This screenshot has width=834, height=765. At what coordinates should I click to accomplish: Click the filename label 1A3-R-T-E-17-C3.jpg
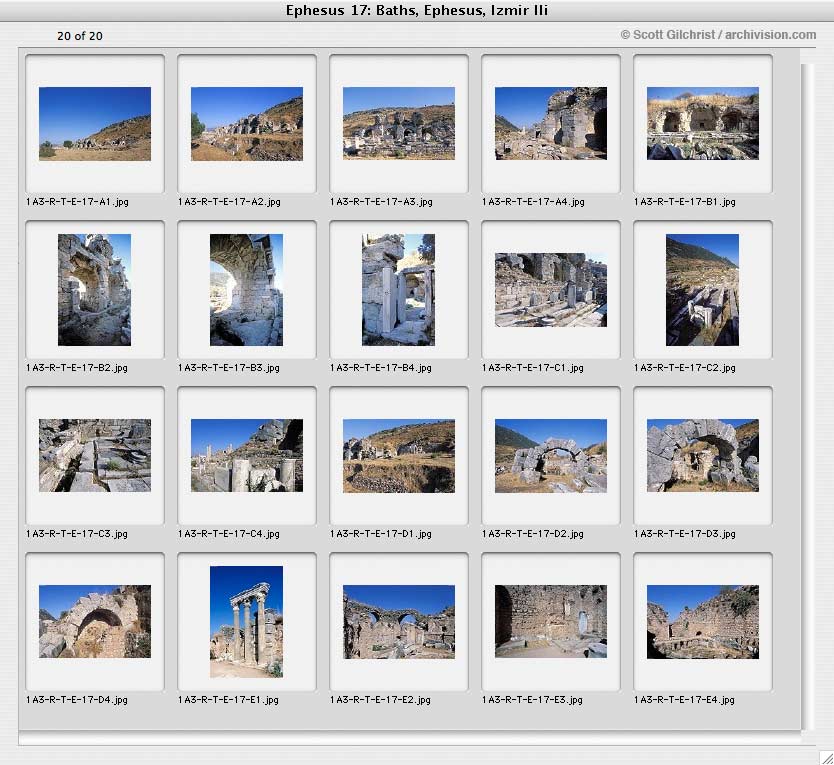77,534
